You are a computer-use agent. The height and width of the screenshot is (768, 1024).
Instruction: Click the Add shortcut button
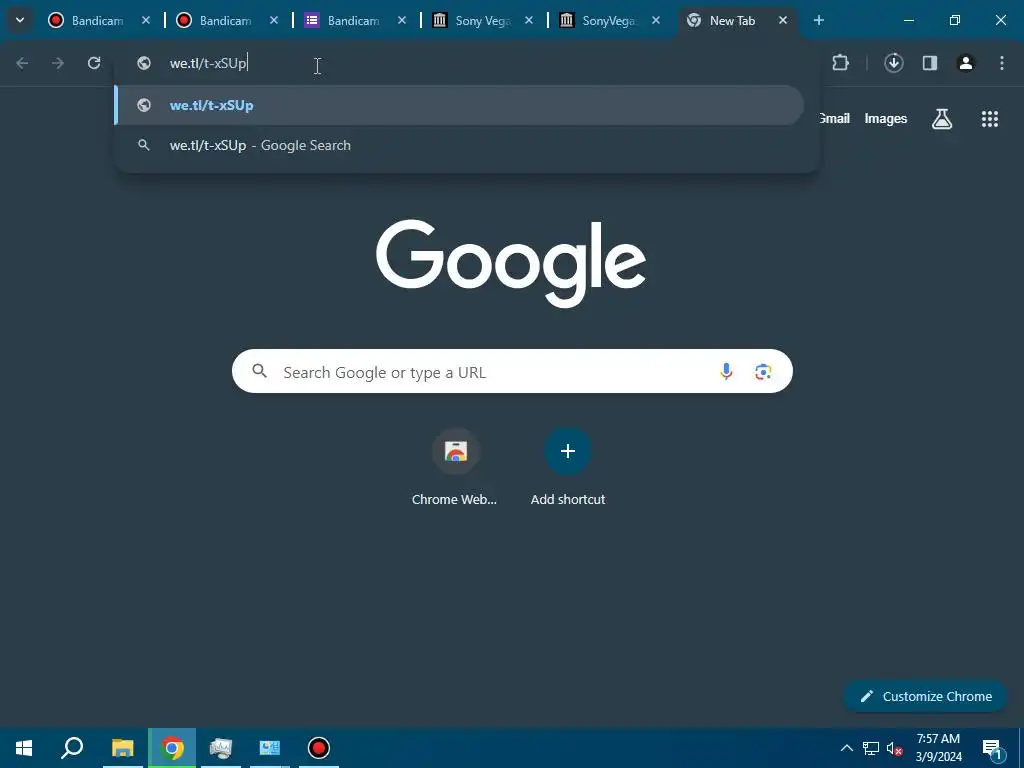click(568, 467)
